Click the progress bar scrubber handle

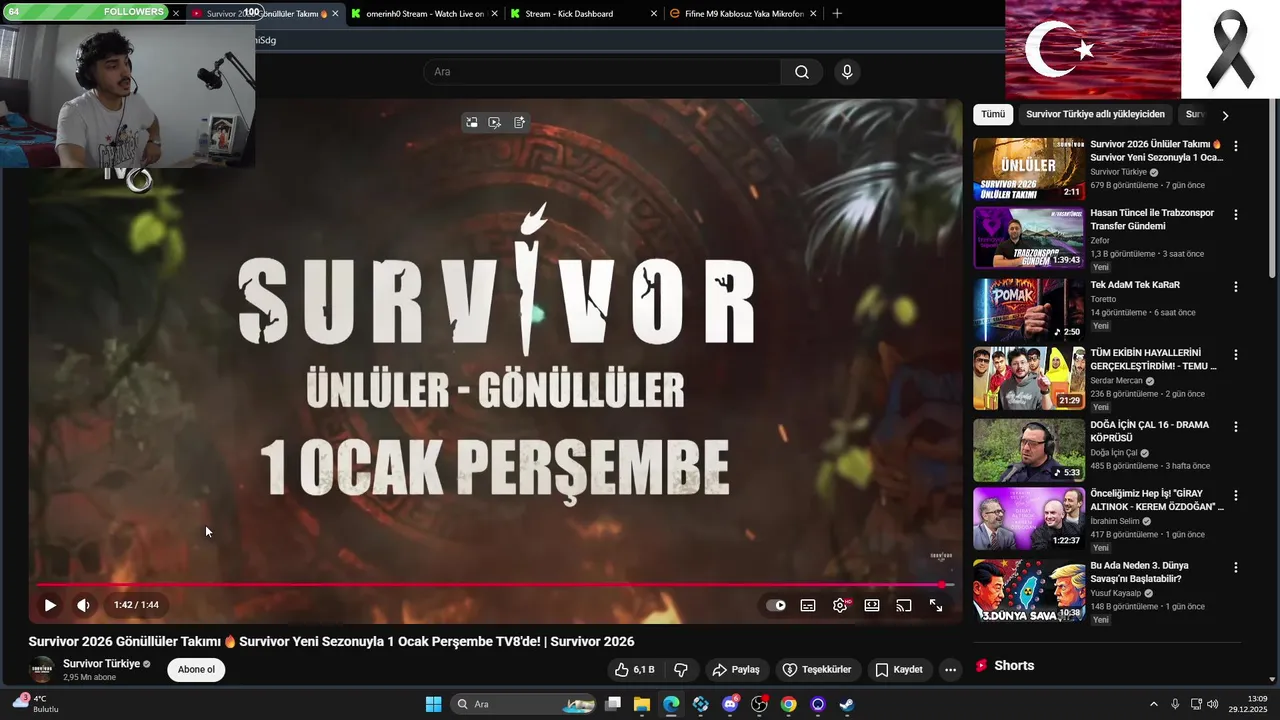click(942, 585)
